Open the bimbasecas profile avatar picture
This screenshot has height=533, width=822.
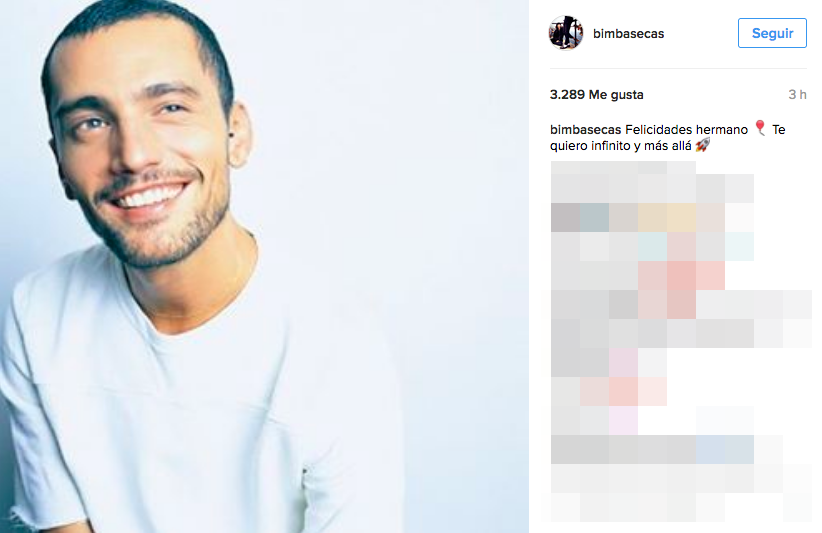566,32
